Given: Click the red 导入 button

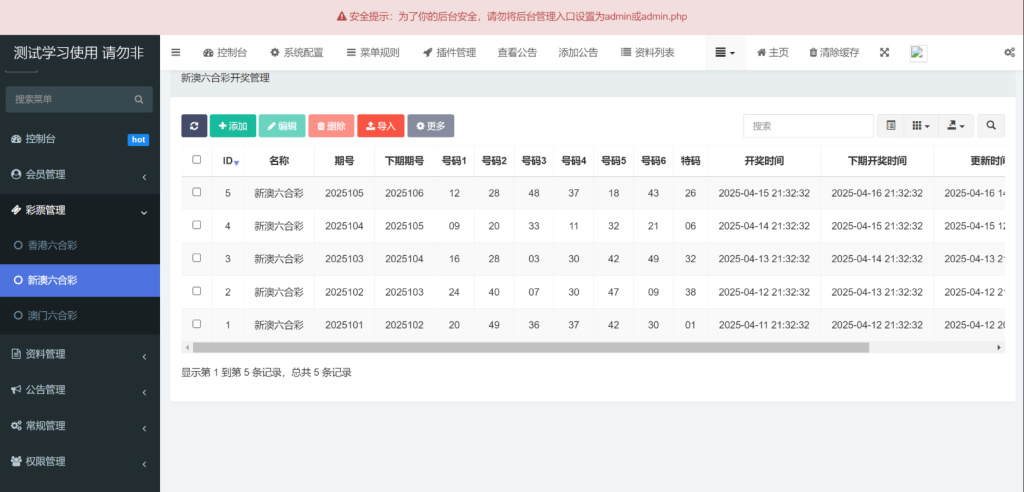Looking at the screenshot, I should 381,126.
